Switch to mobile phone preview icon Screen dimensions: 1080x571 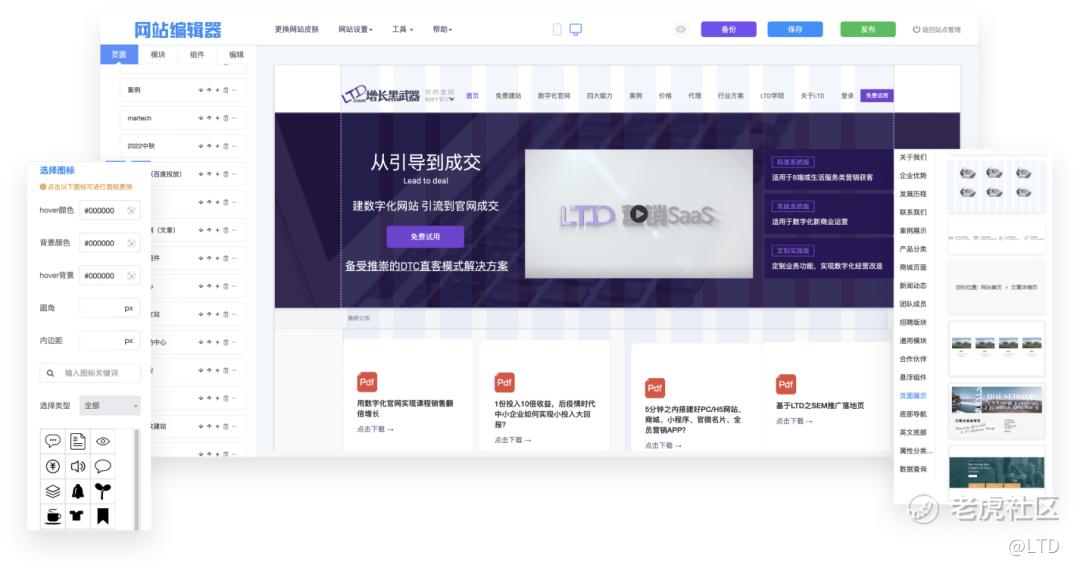557,30
